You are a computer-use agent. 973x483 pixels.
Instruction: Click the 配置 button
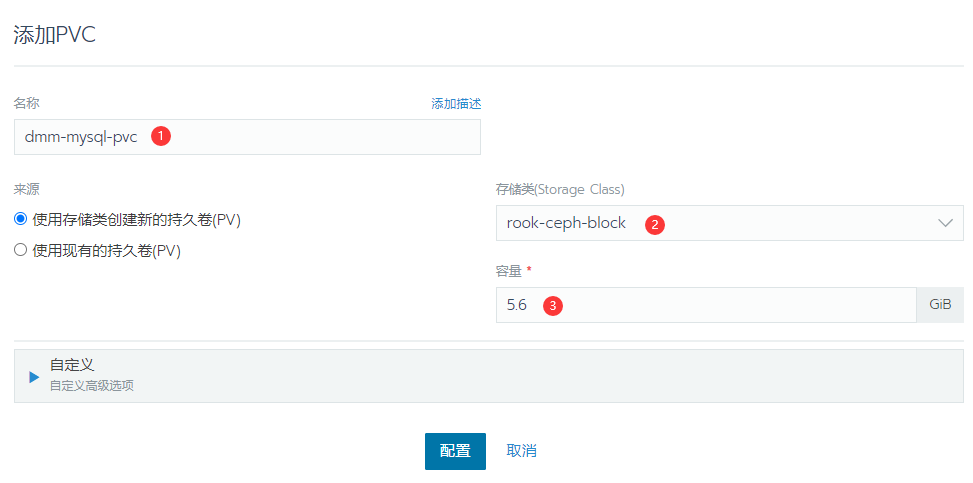coord(455,451)
